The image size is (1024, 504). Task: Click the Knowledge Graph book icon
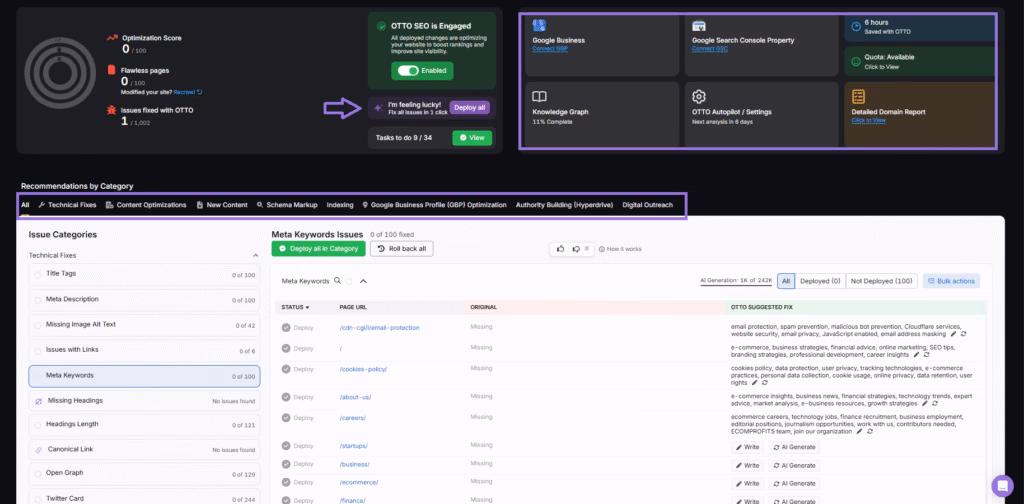539,97
